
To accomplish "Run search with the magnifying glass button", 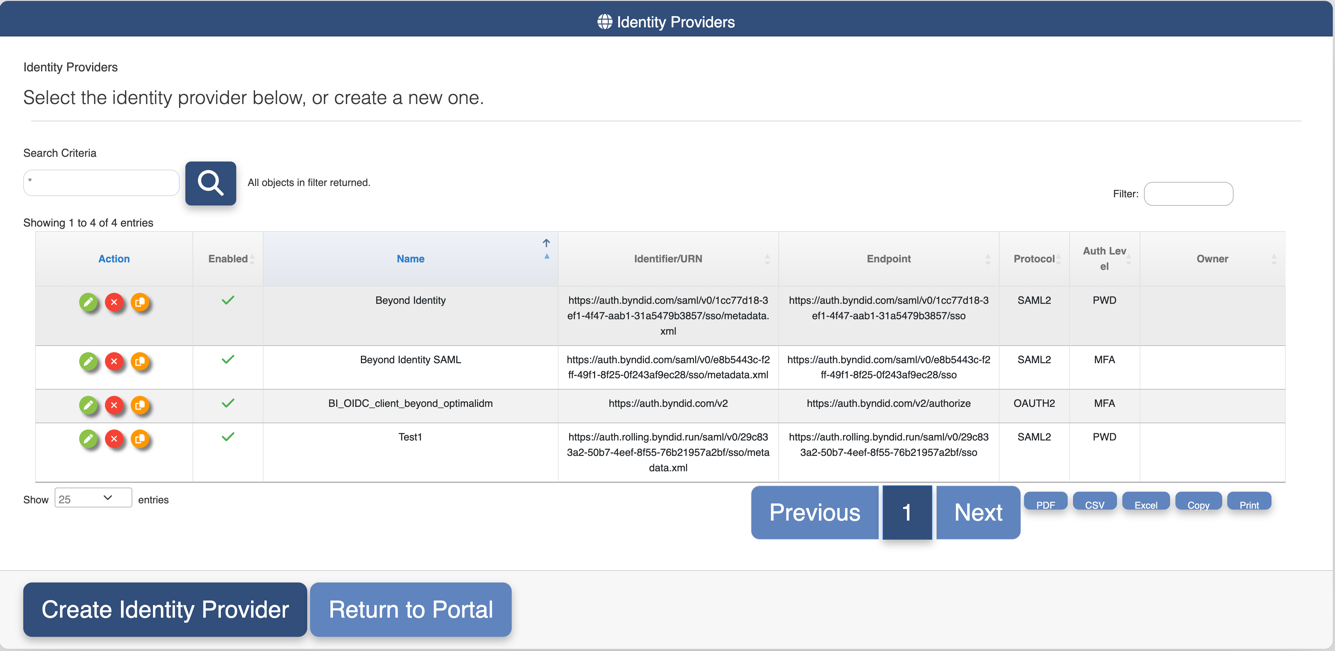I will tap(211, 183).
